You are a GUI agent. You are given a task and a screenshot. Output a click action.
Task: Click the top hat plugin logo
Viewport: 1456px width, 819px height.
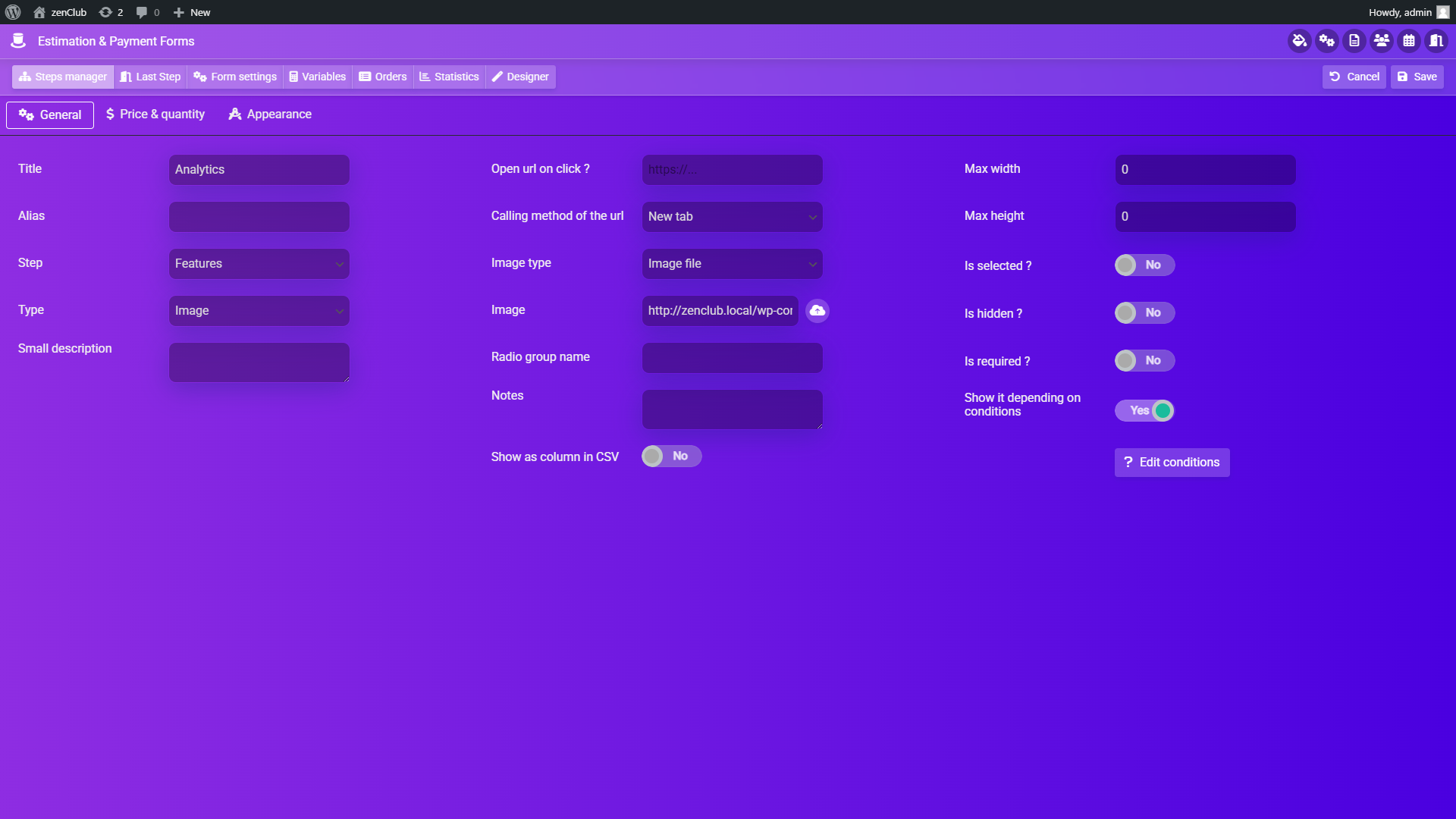pos(18,41)
